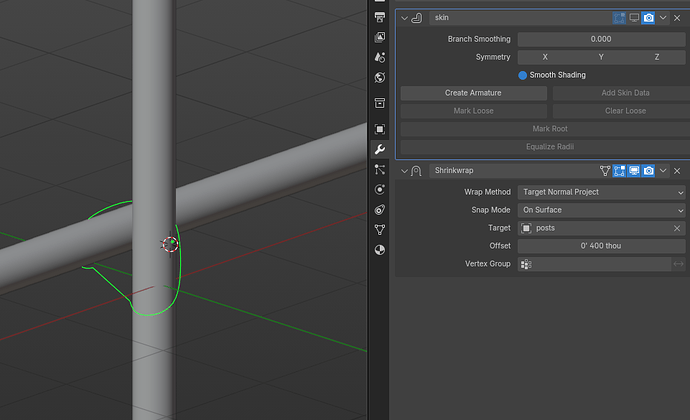
Task: Open the Object properties square tab
Action: coord(379,129)
